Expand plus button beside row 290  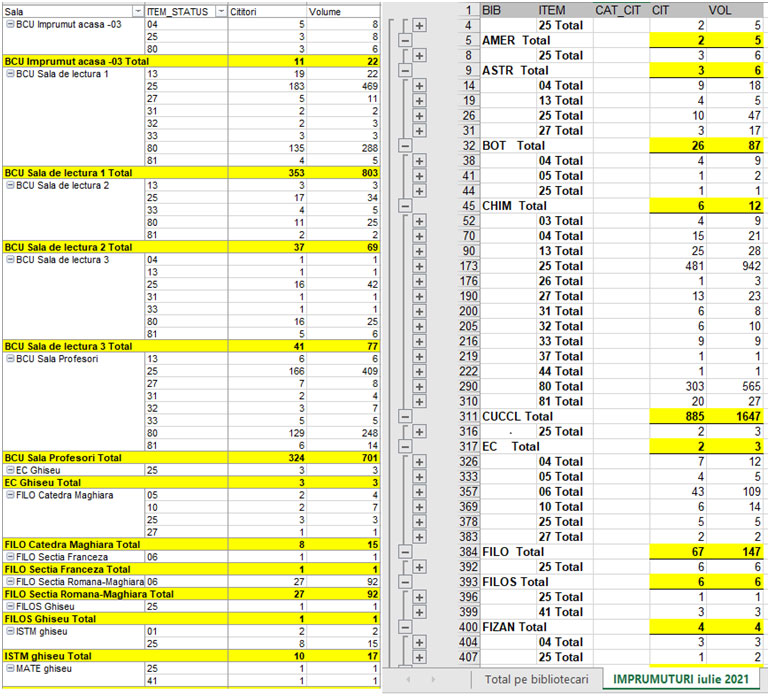[x=419, y=387]
